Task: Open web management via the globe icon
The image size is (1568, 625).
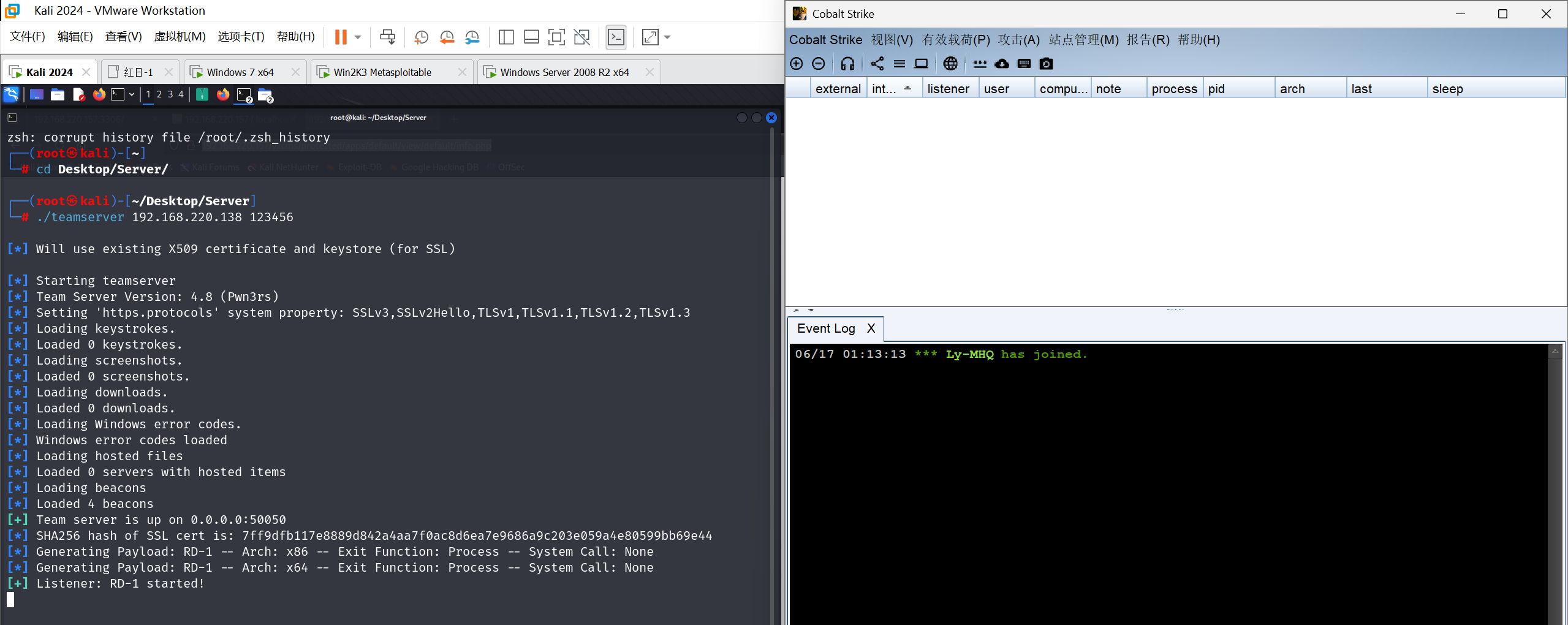Action: pyautogui.click(x=950, y=64)
